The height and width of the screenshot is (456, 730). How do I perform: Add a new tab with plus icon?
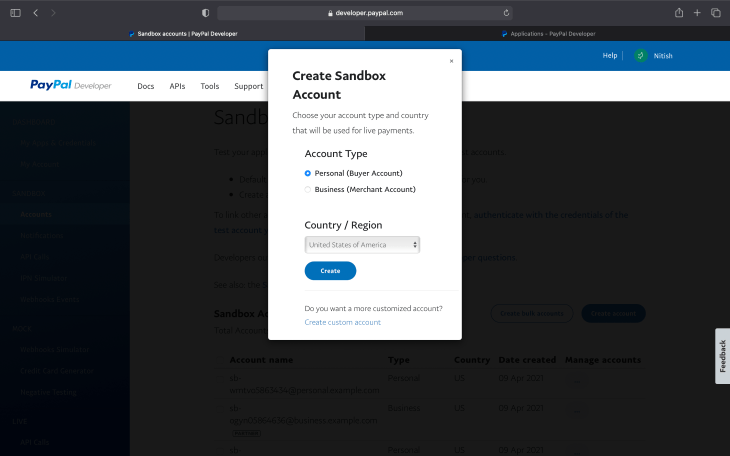697,13
